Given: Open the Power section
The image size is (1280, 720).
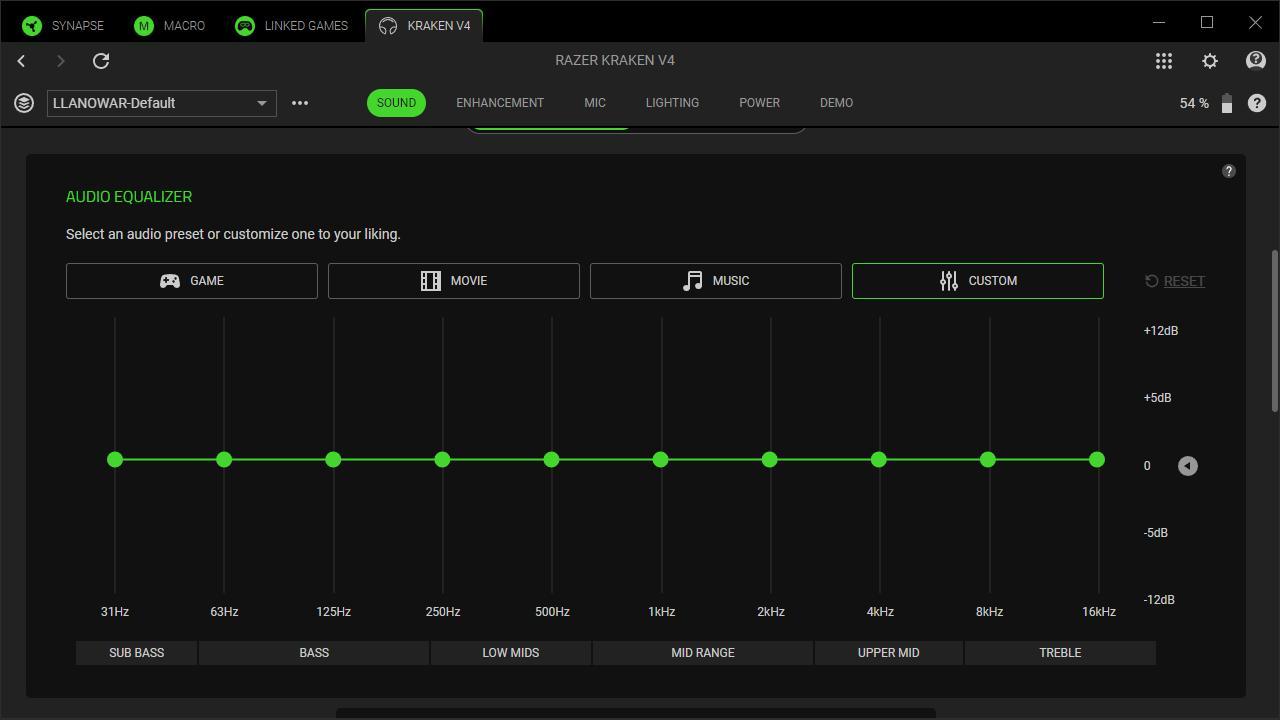Looking at the screenshot, I should pyautogui.click(x=759, y=103).
